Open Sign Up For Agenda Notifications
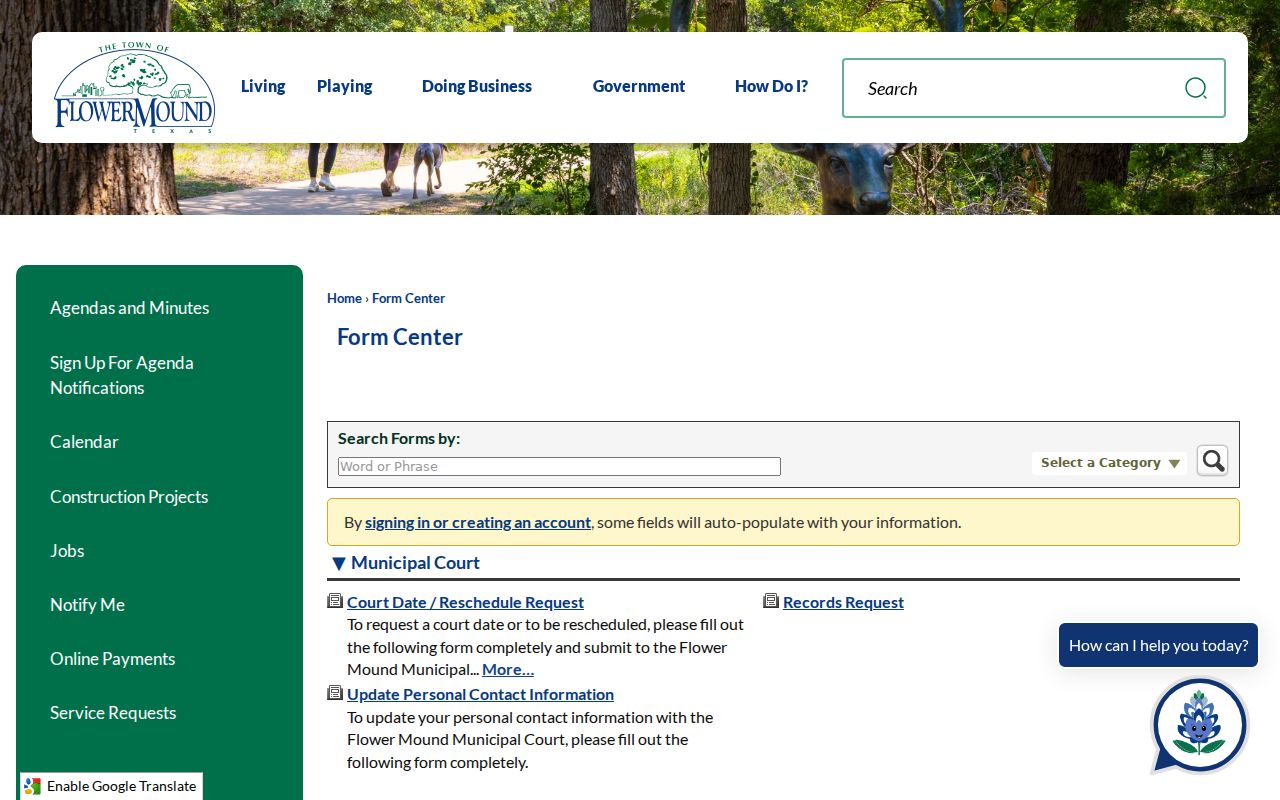The height and width of the screenshot is (800, 1280). click(122, 375)
